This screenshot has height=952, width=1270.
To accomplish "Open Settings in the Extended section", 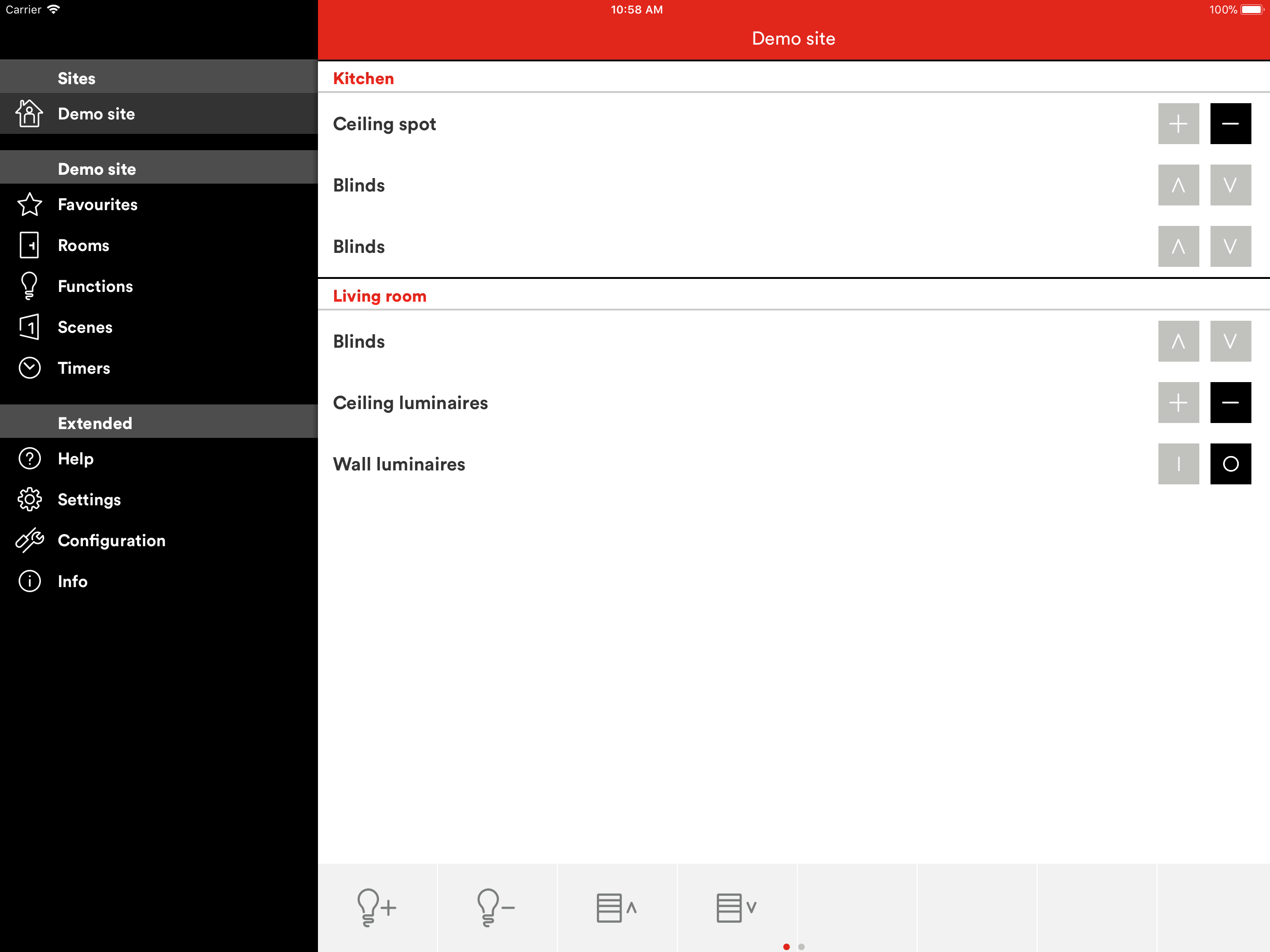I will point(89,500).
